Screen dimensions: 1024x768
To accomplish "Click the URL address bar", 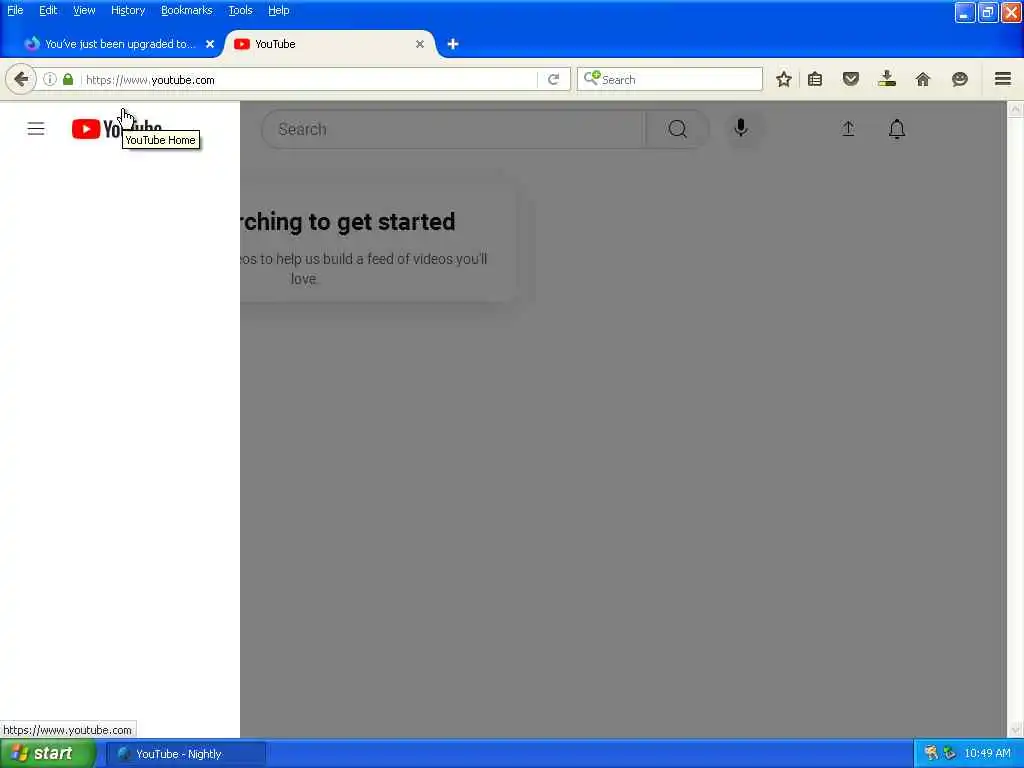I will (310, 80).
